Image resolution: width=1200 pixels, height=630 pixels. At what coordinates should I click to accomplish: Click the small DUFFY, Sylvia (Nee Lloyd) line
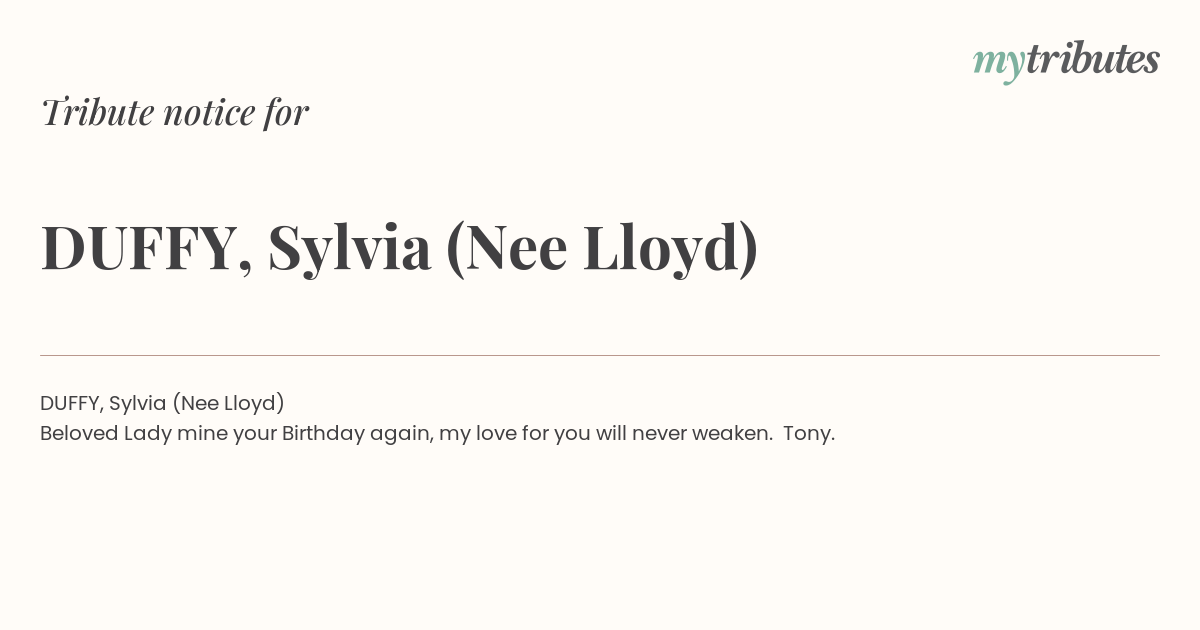tap(162, 403)
